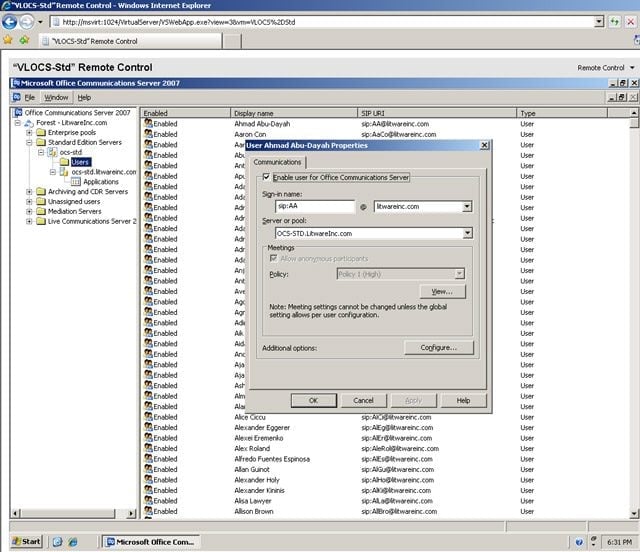640x552 pixels.
Task: Click the MMC console icon beside File menu
Action: coord(17,97)
